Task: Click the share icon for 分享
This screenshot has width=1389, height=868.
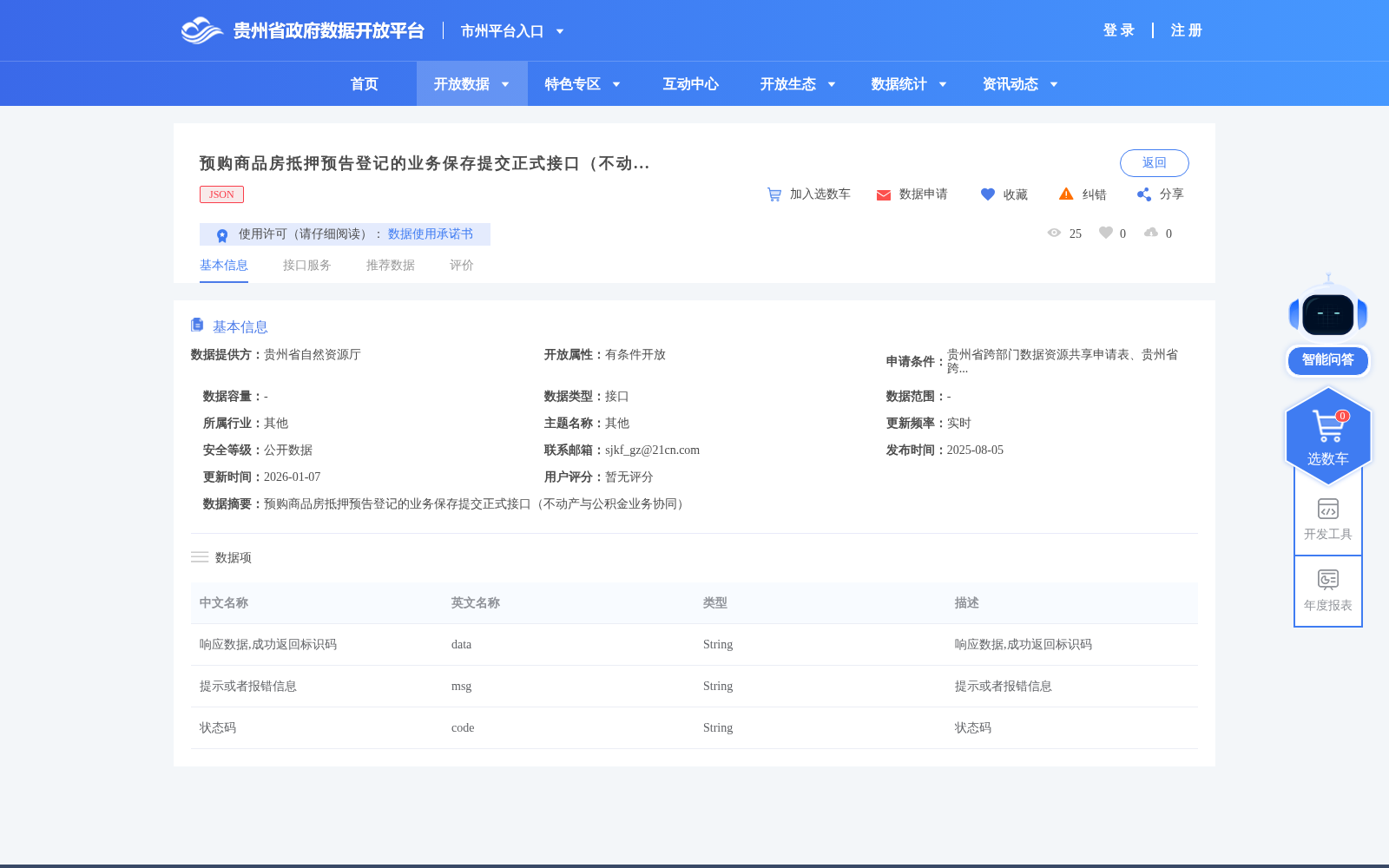Action: (x=1144, y=194)
